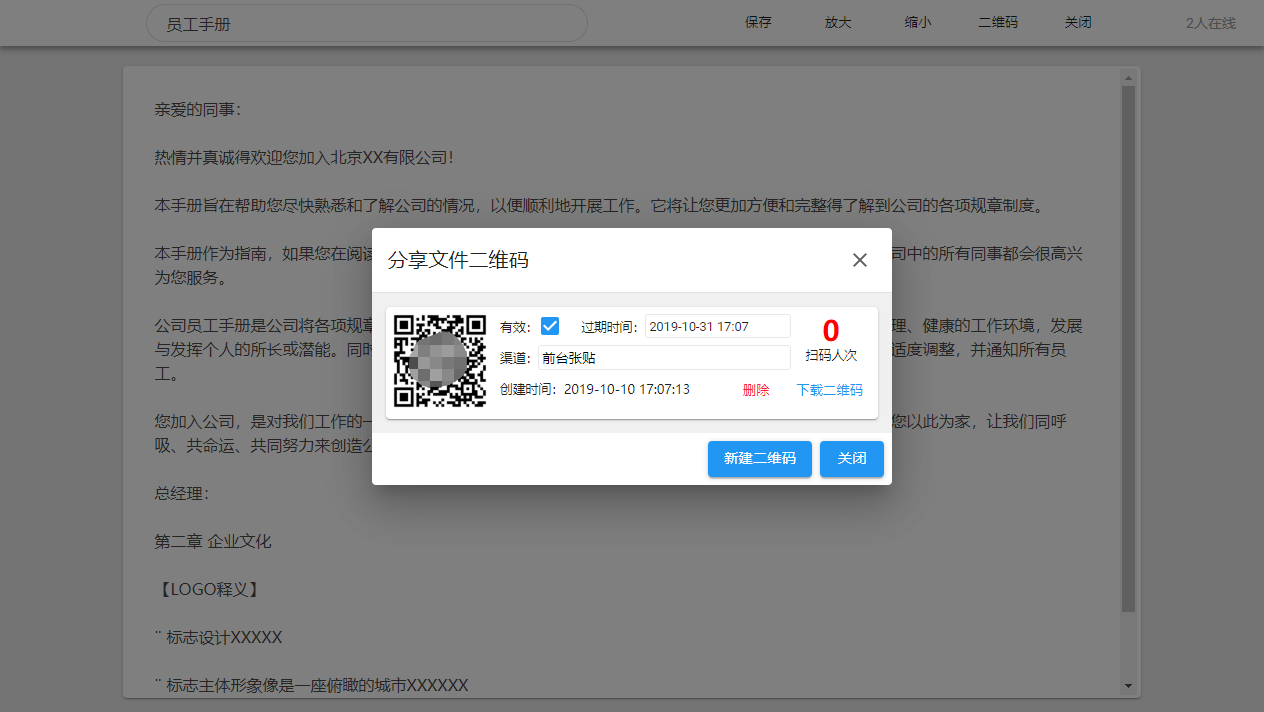1264x712 pixels.
Task: Click the red scan count above 扫码人次
Action: pos(830,331)
